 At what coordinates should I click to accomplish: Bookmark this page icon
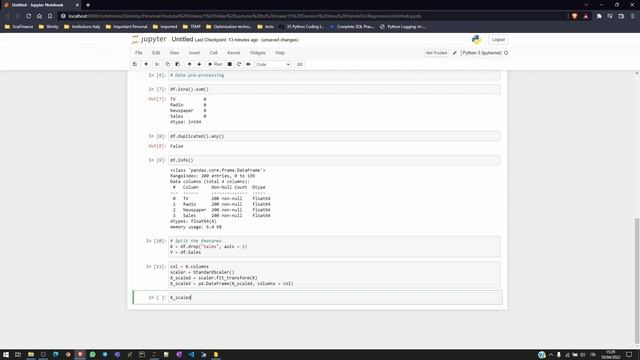point(50,16)
